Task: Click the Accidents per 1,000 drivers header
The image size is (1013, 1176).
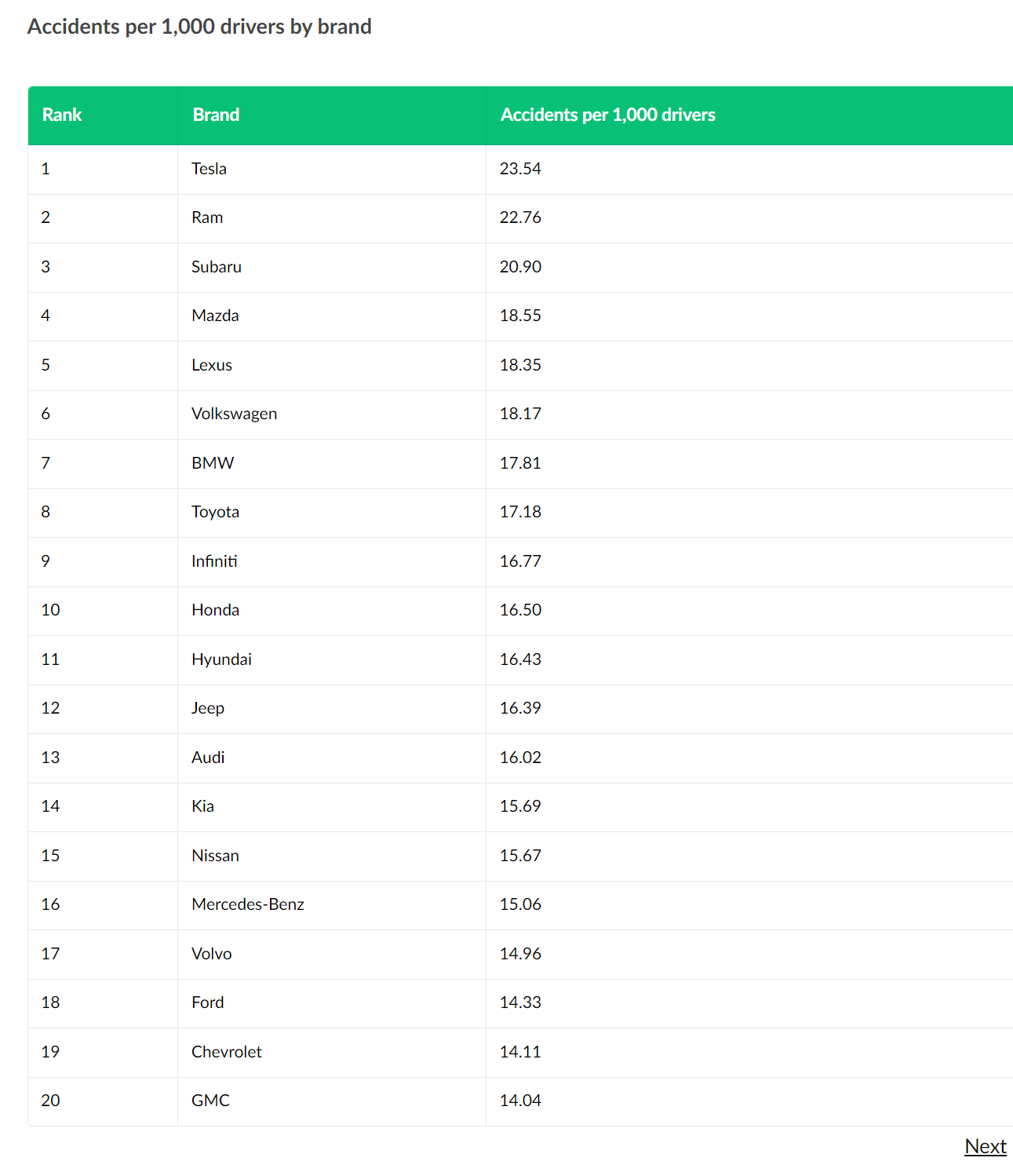Action: 607,115
